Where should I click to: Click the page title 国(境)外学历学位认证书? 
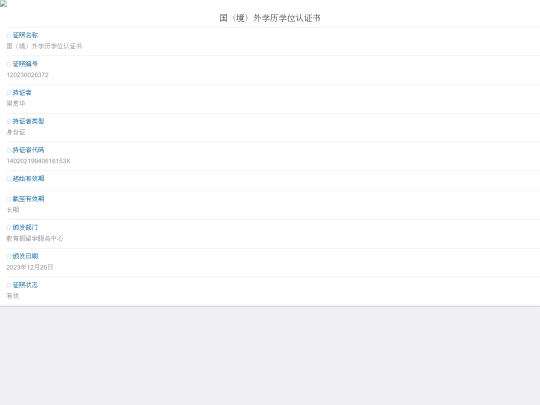coord(270,18)
